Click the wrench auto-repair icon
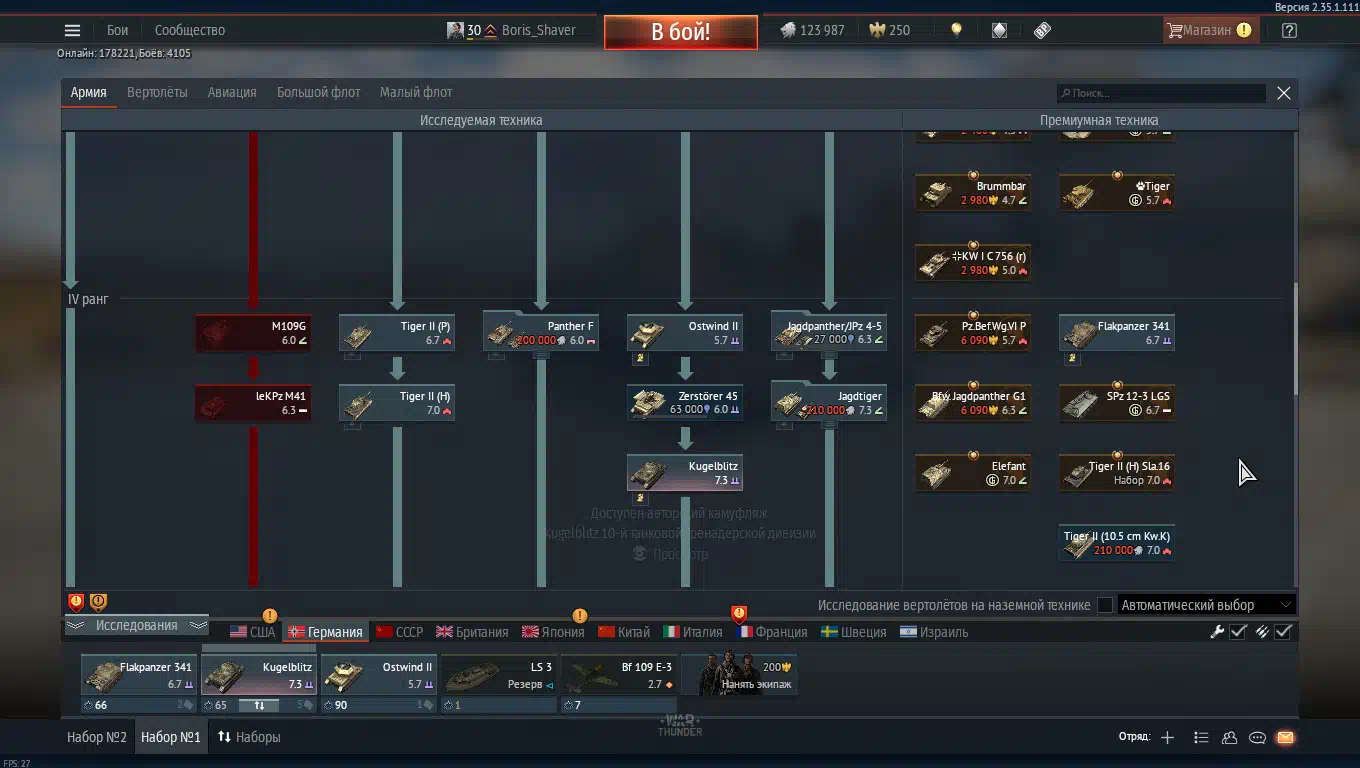This screenshot has width=1360, height=768. click(1217, 631)
